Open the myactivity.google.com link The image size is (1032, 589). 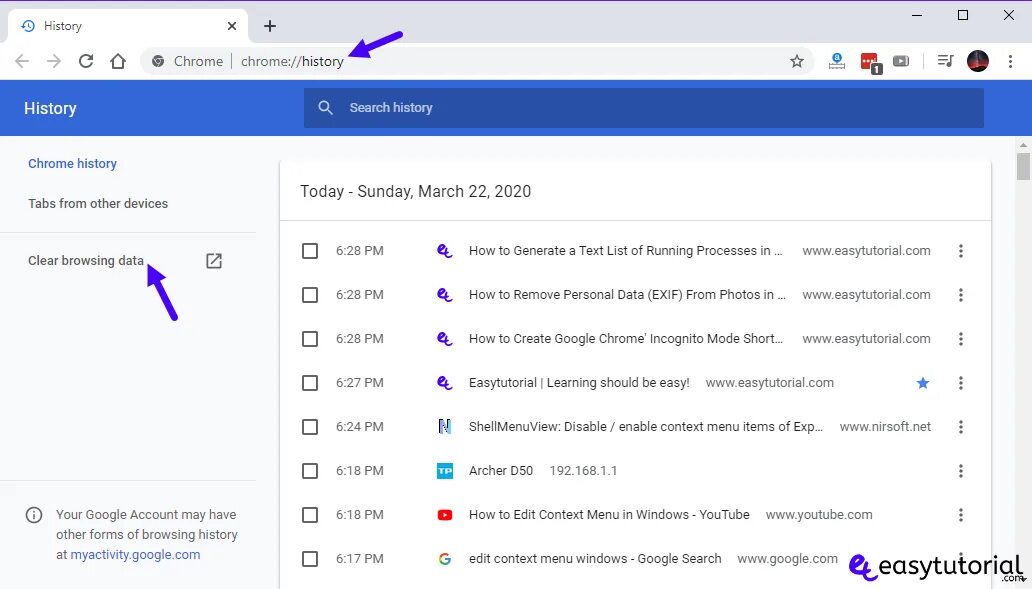pyautogui.click(x=135, y=554)
